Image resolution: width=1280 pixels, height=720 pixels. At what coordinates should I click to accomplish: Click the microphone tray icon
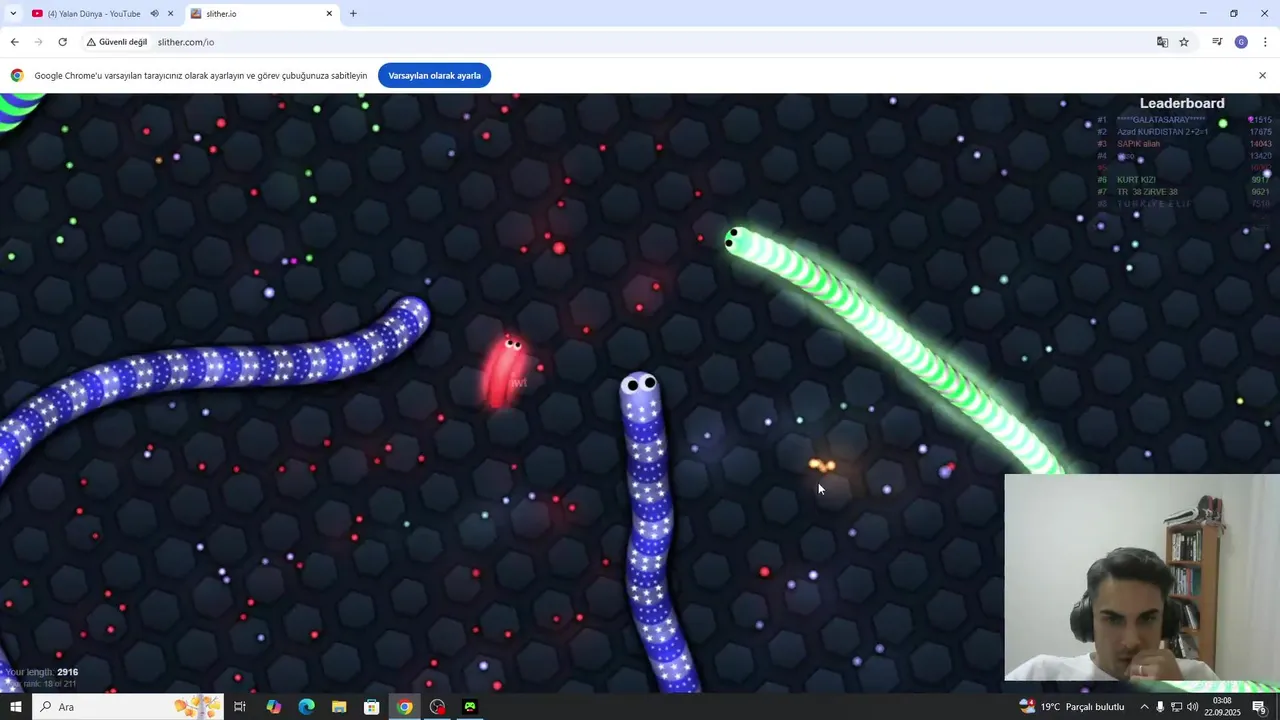[1160, 707]
